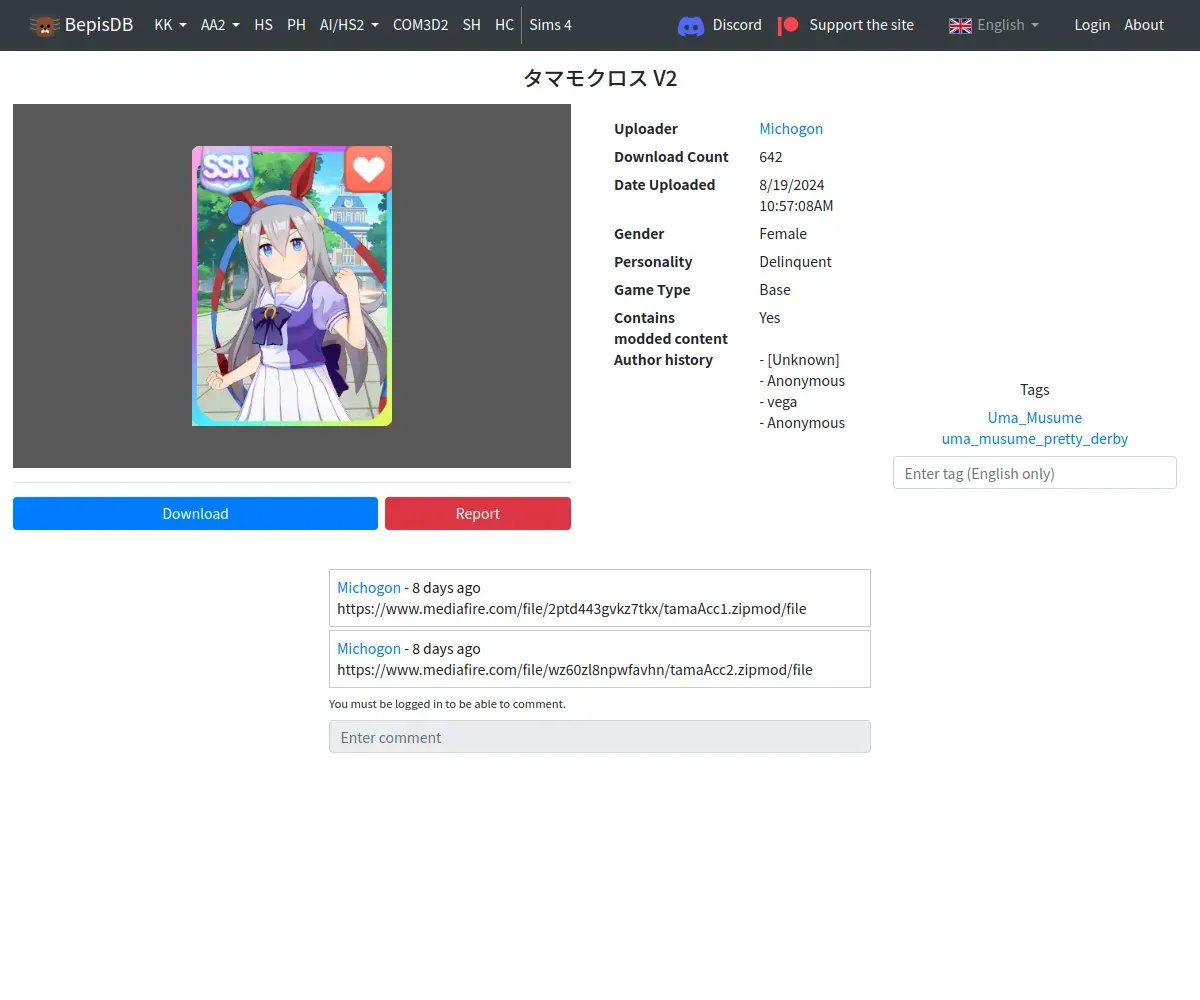This screenshot has height=1000, width=1200.
Task: Go to the HS section
Action: point(263,25)
